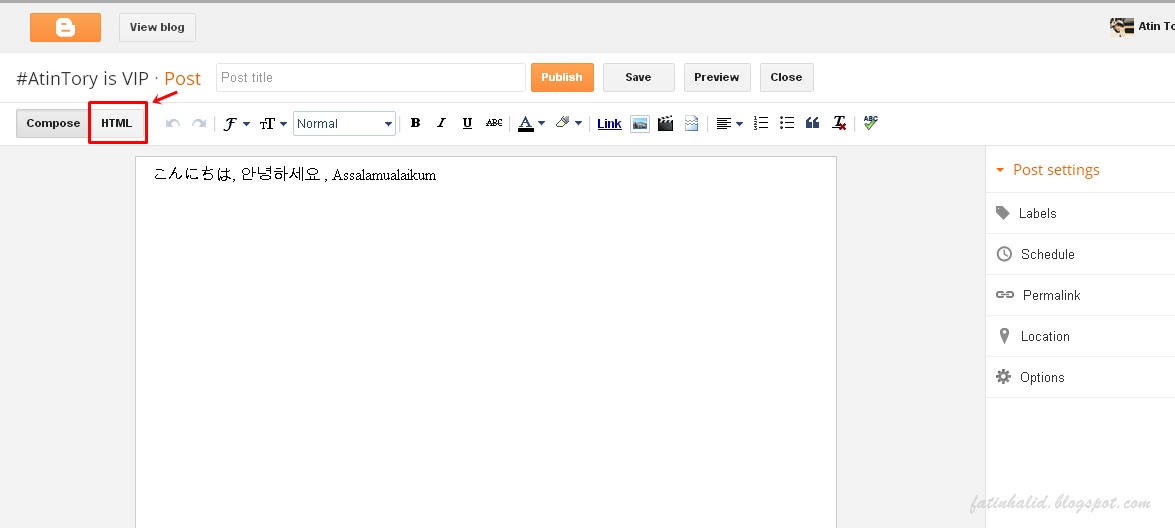Click the View blog button
The height and width of the screenshot is (528, 1175).
[x=157, y=28]
